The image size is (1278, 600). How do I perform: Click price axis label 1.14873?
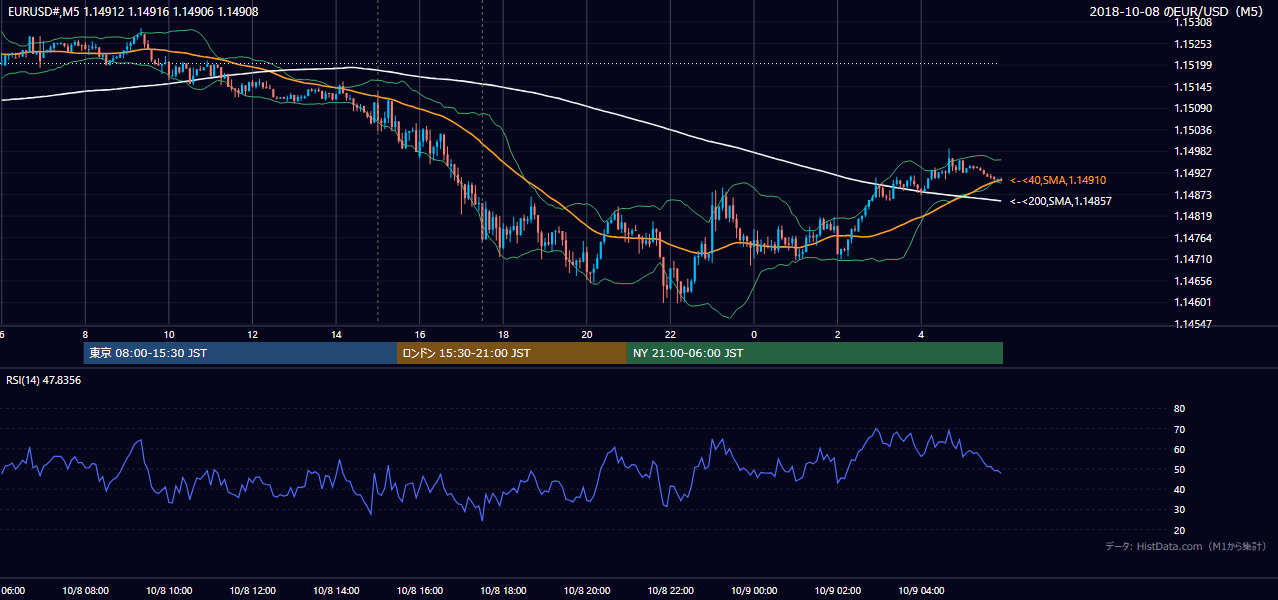(1192, 195)
